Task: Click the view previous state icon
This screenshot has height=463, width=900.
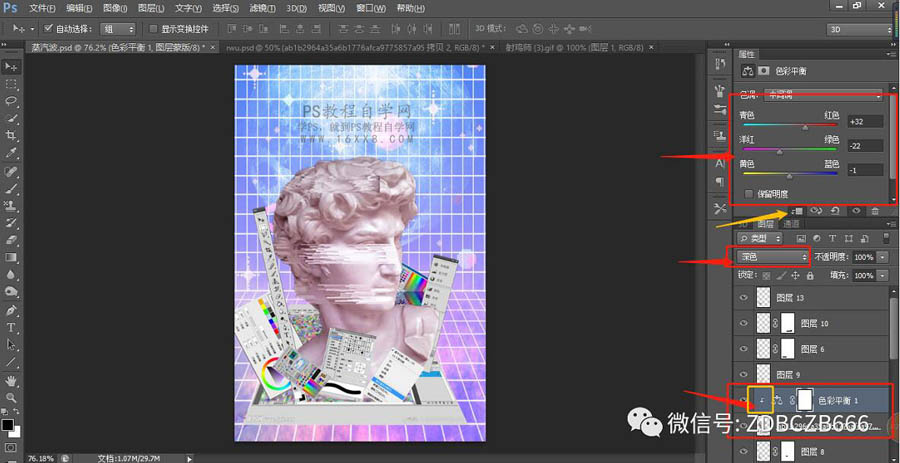Action: pos(817,211)
